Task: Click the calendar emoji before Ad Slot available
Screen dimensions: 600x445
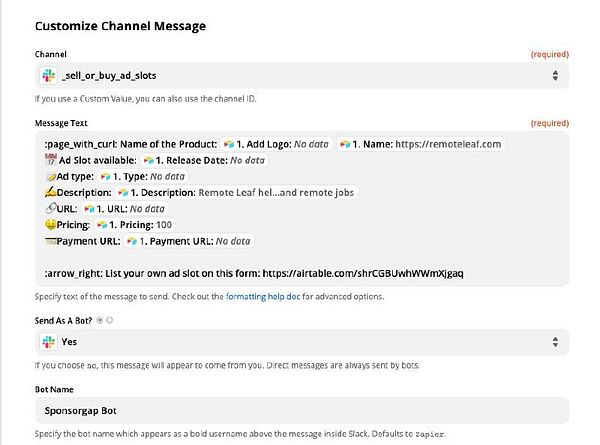Action: (x=50, y=160)
